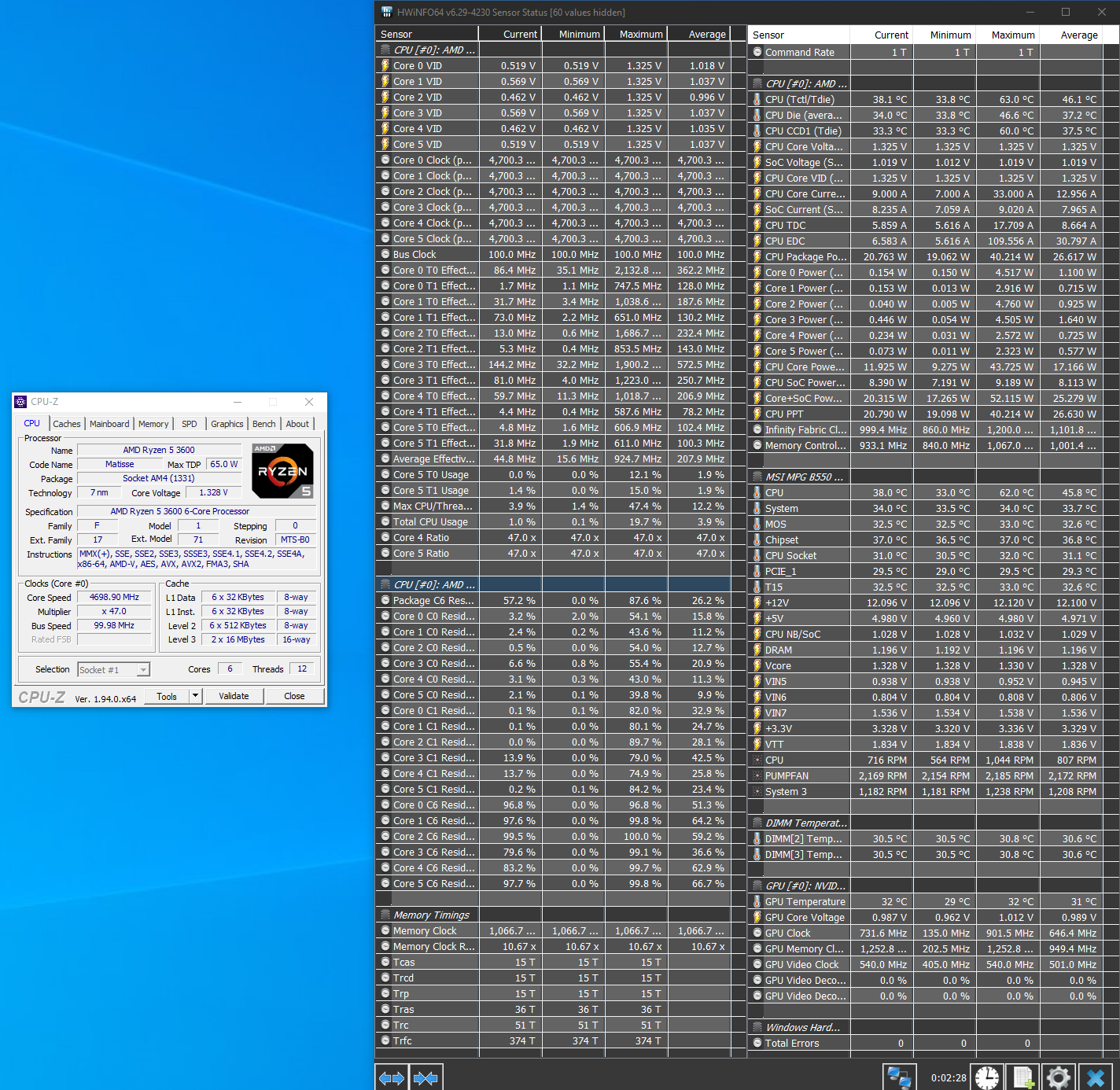The image size is (1120, 1090).
Task: Click the collapse columns inward arrows icon
Action: coord(426,1077)
